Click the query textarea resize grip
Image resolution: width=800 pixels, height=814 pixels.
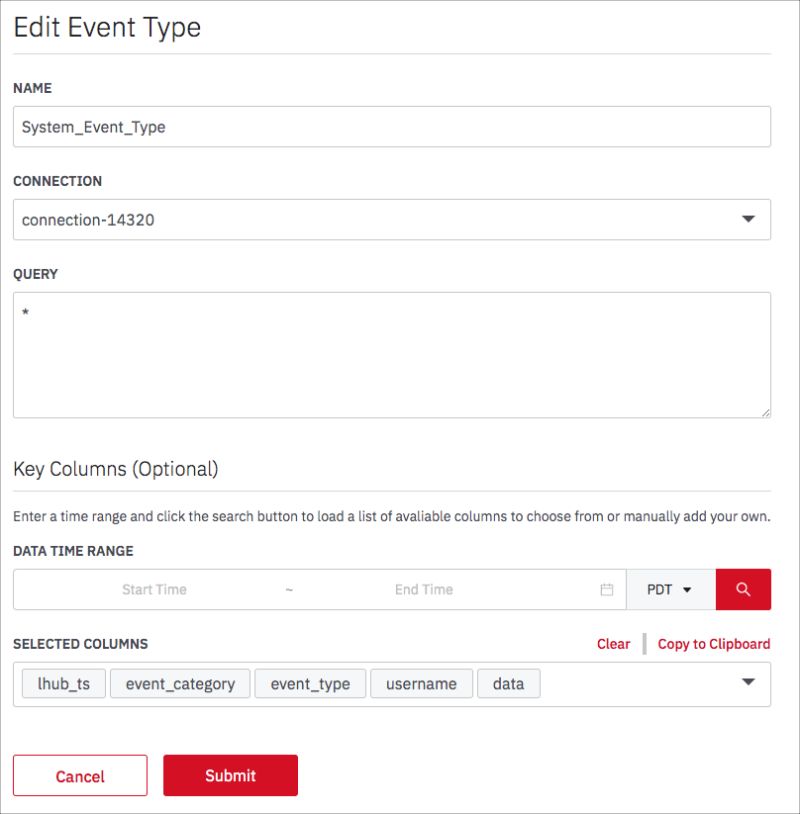tap(765, 411)
